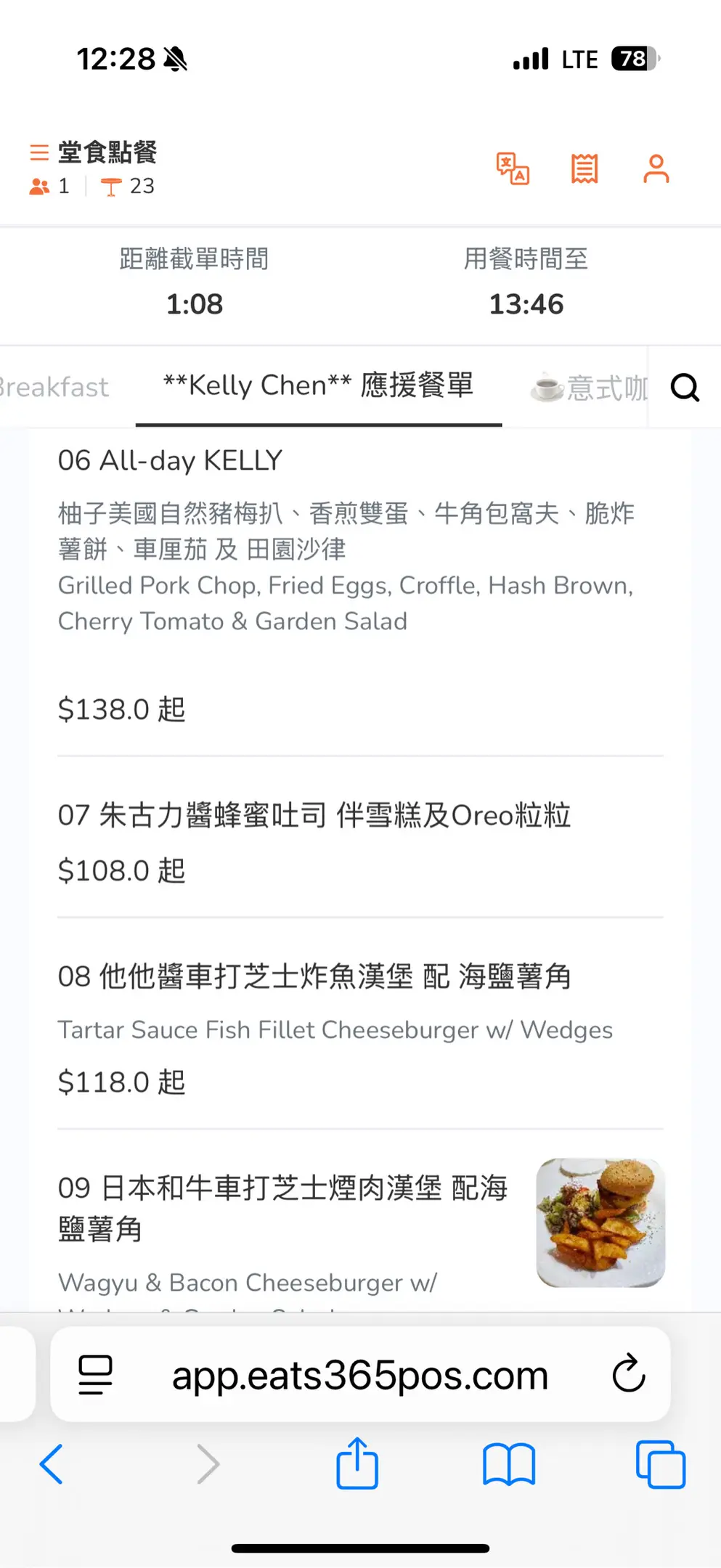Select item 06 All-day KELLY
This screenshot has height=1568, width=721.
pos(170,461)
